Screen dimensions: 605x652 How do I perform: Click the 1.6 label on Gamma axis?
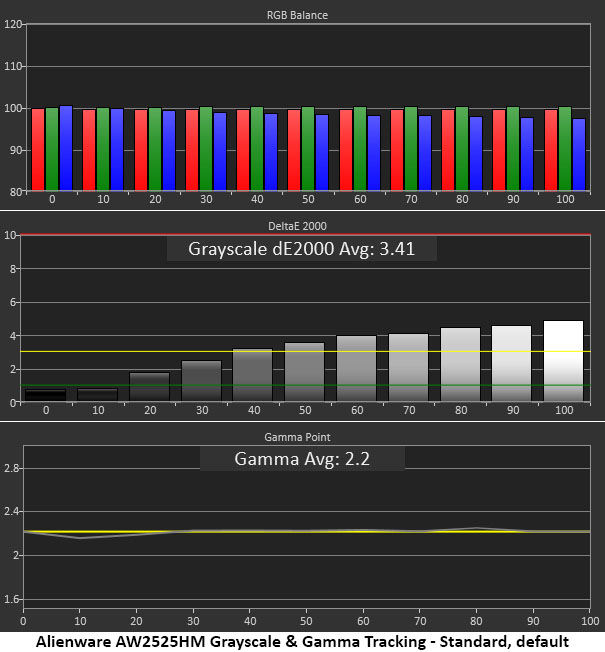pyautogui.click(x=11, y=599)
